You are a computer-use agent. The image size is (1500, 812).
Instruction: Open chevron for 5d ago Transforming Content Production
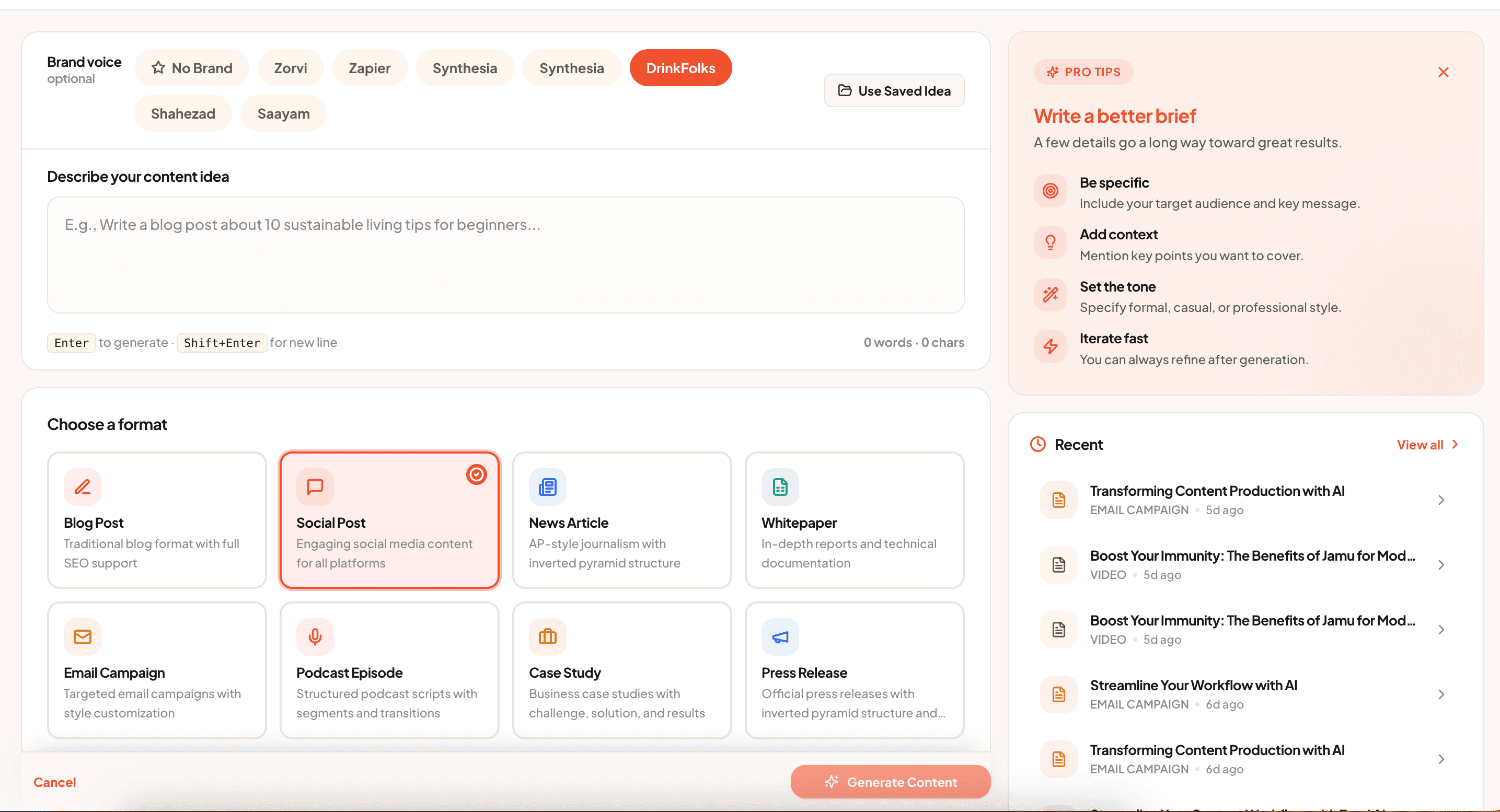point(1441,500)
